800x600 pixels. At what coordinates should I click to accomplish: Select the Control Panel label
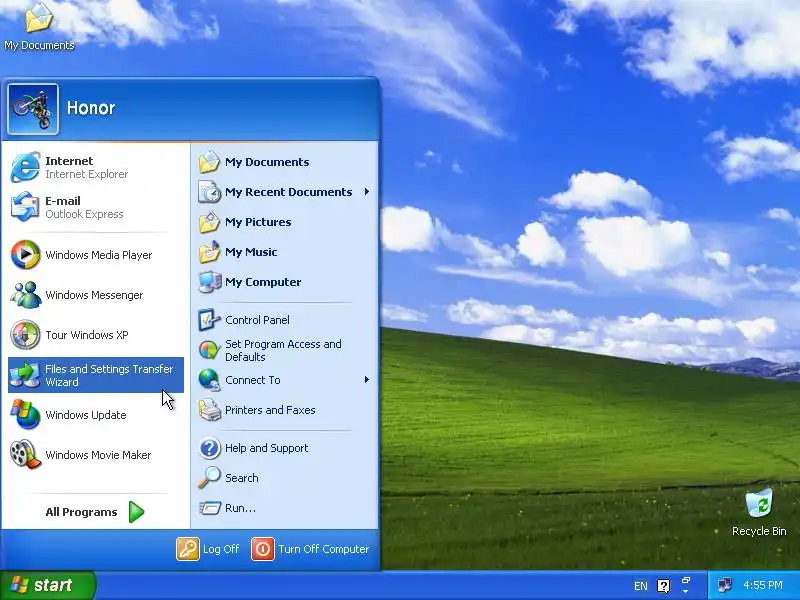[257, 320]
